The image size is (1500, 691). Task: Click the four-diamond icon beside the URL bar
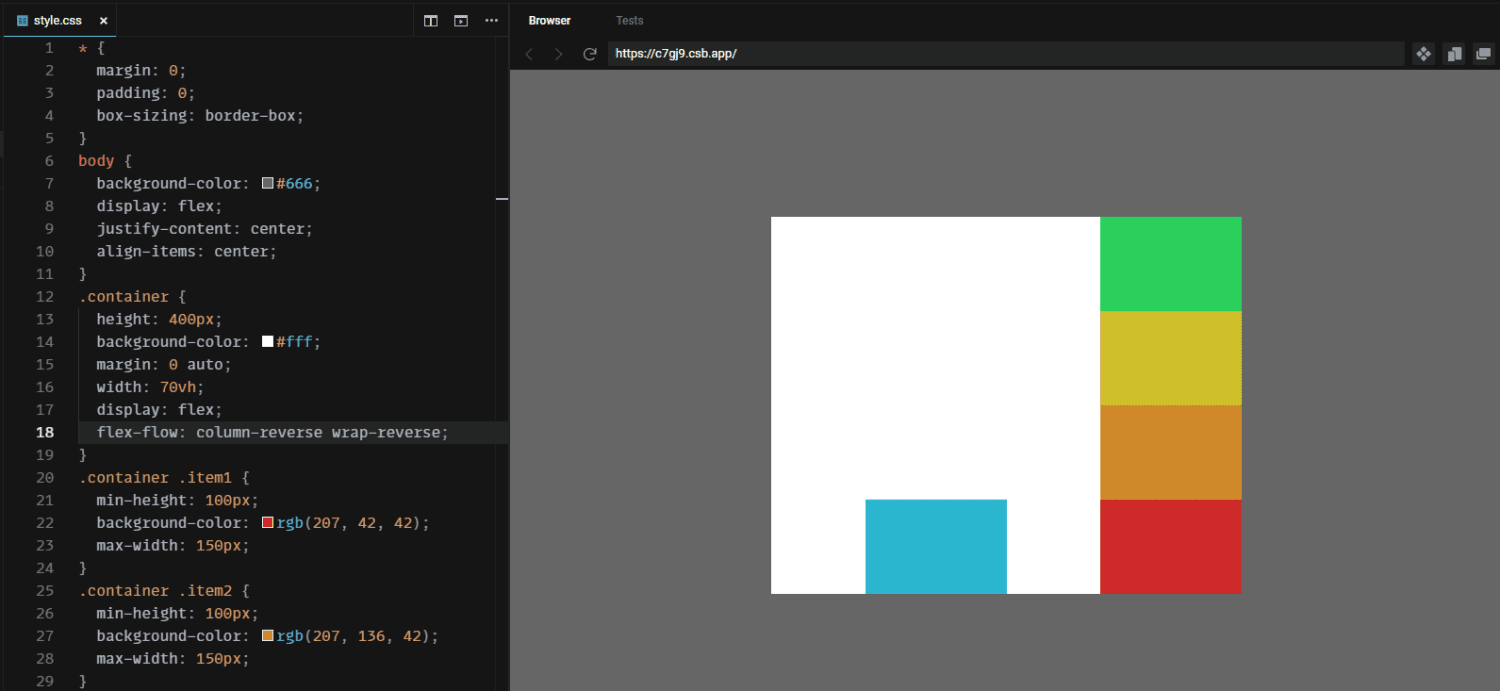pyautogui.click(x=1424, y=54)
